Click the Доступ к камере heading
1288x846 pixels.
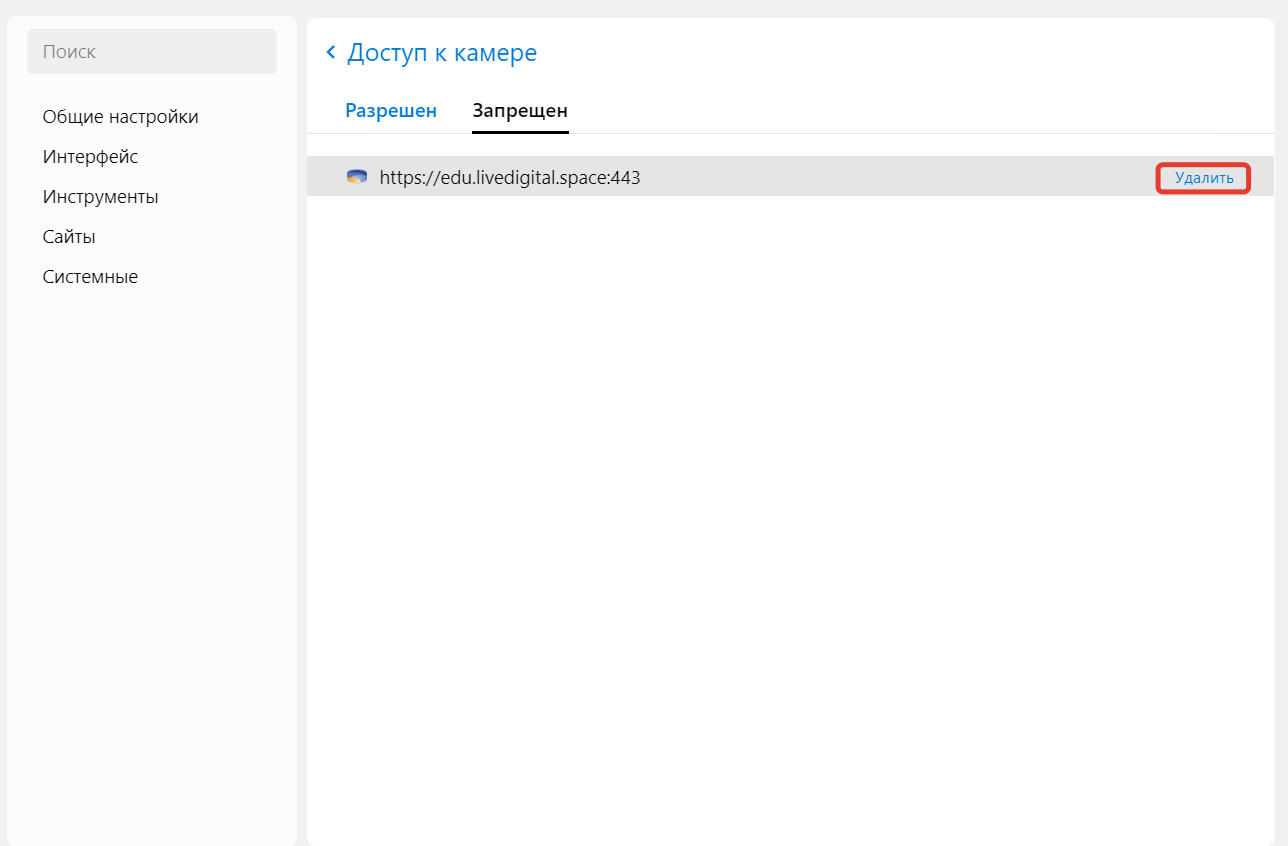(442, 53)
